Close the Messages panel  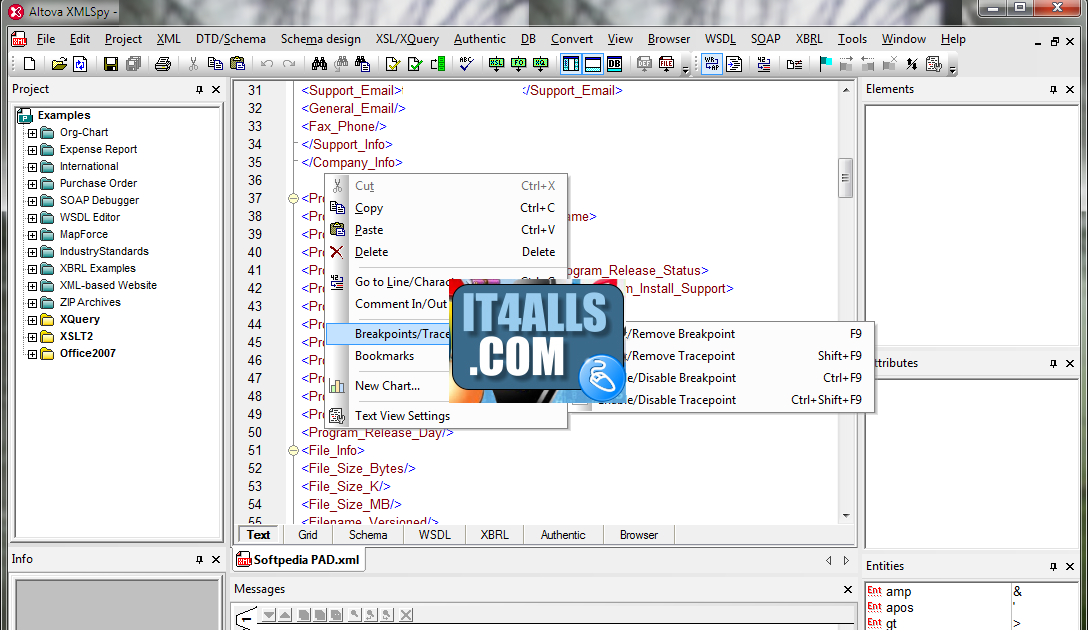[x=848, y=589]
